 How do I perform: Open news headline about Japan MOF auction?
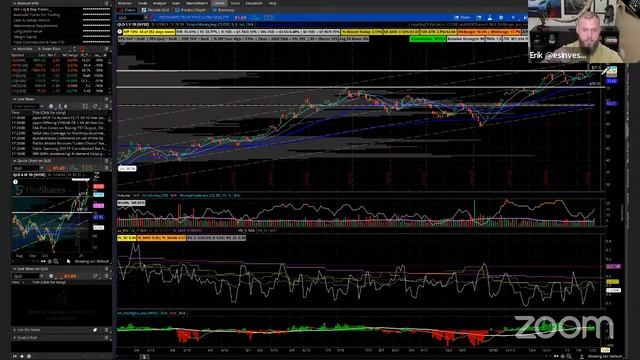pyautogui.click(x=68, y=117)
